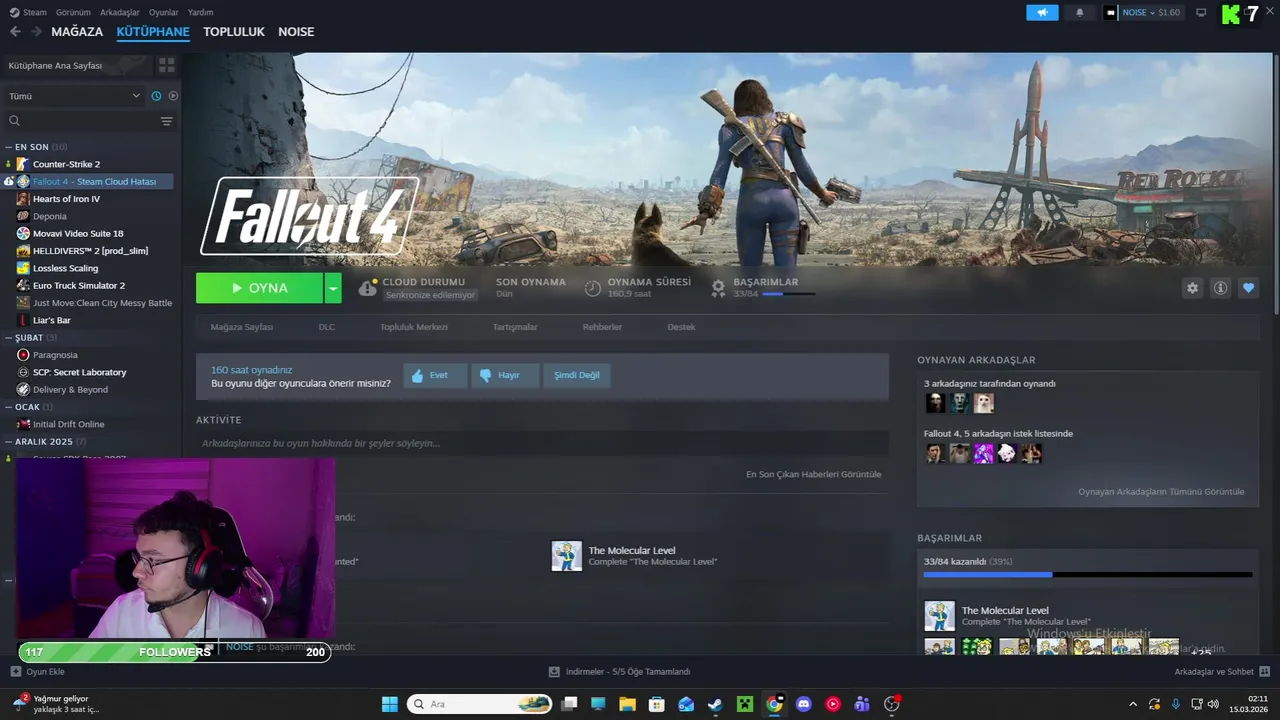The width and height of the screenshot is (1280, 720).
Task: Open İndirmeler downloads status
Action: click(x=620, y=672)
